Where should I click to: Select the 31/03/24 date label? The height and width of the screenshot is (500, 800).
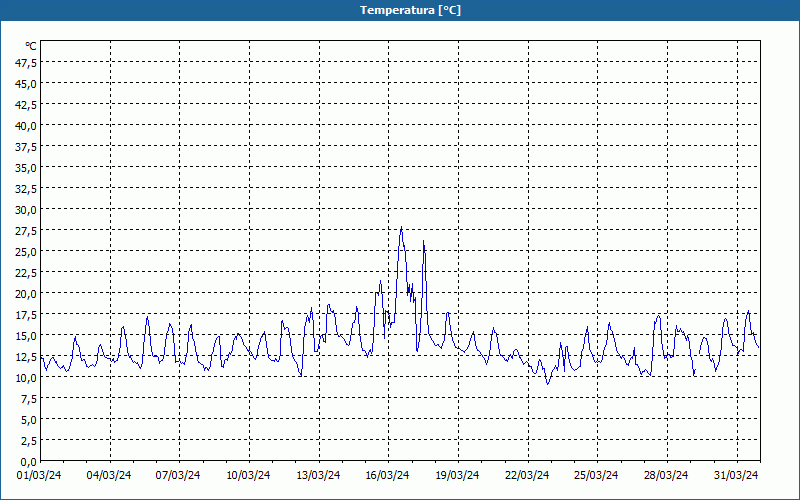click(736, 476)
